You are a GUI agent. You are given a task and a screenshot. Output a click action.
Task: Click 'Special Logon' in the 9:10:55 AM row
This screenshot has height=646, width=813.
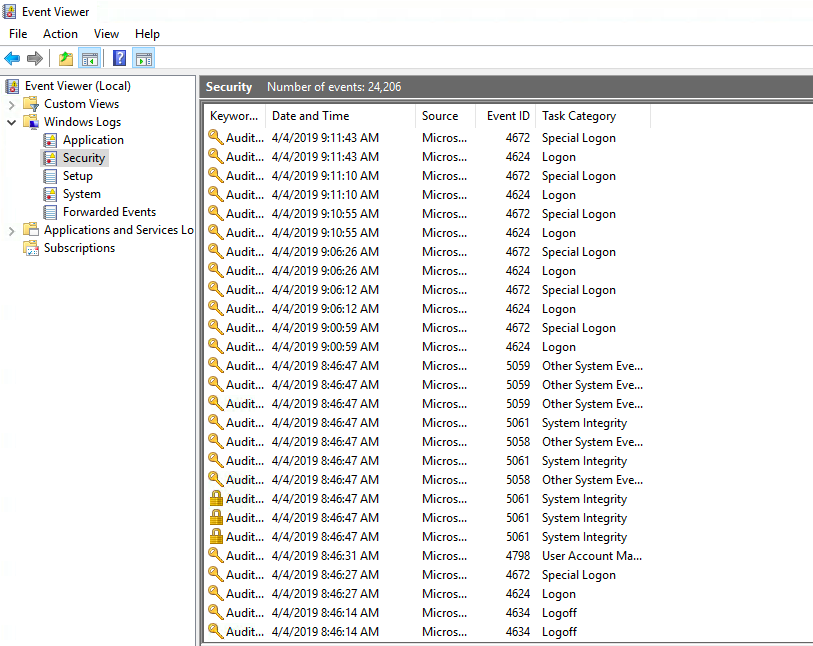[x=579, y=214]
